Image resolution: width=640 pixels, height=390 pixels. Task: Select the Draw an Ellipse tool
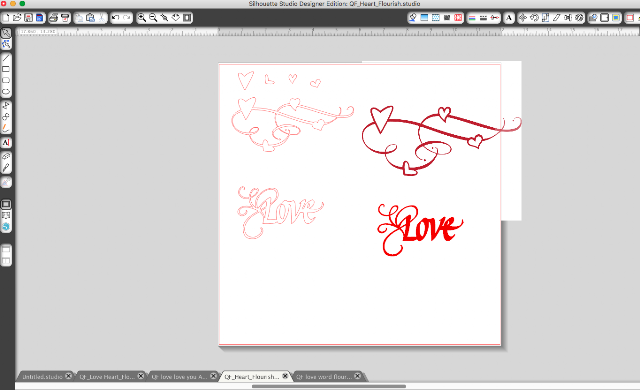coord(6,92)
